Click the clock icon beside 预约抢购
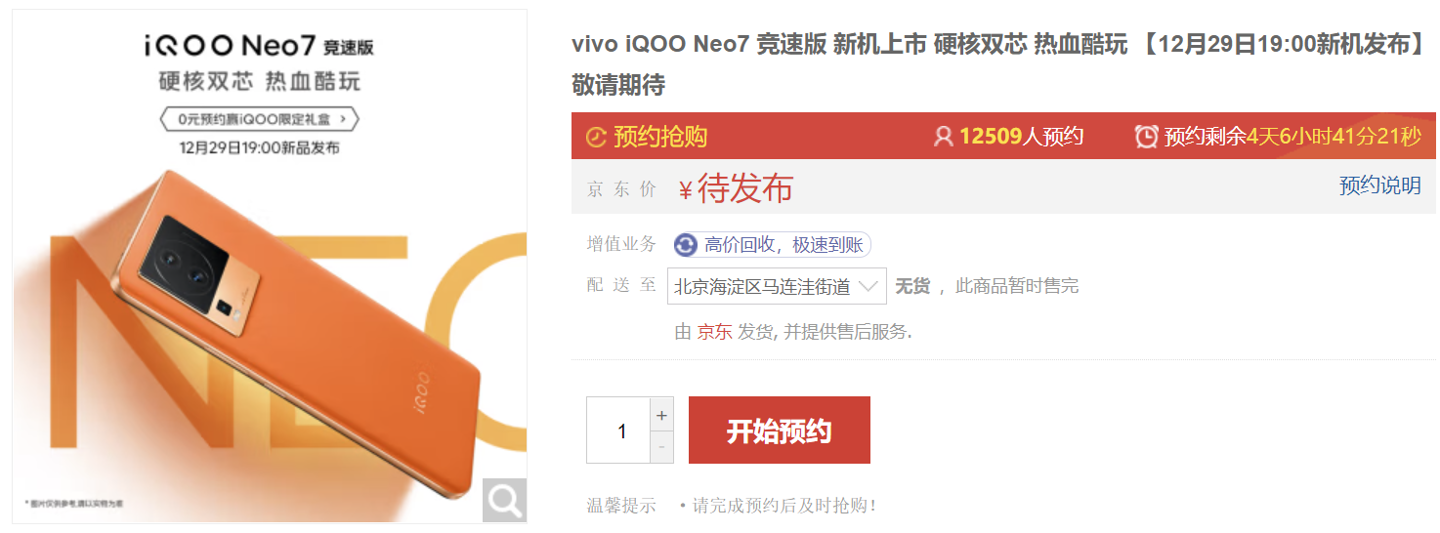This screenshot has height=533, width=1440. pyautogui.click(x=596, y=137)
